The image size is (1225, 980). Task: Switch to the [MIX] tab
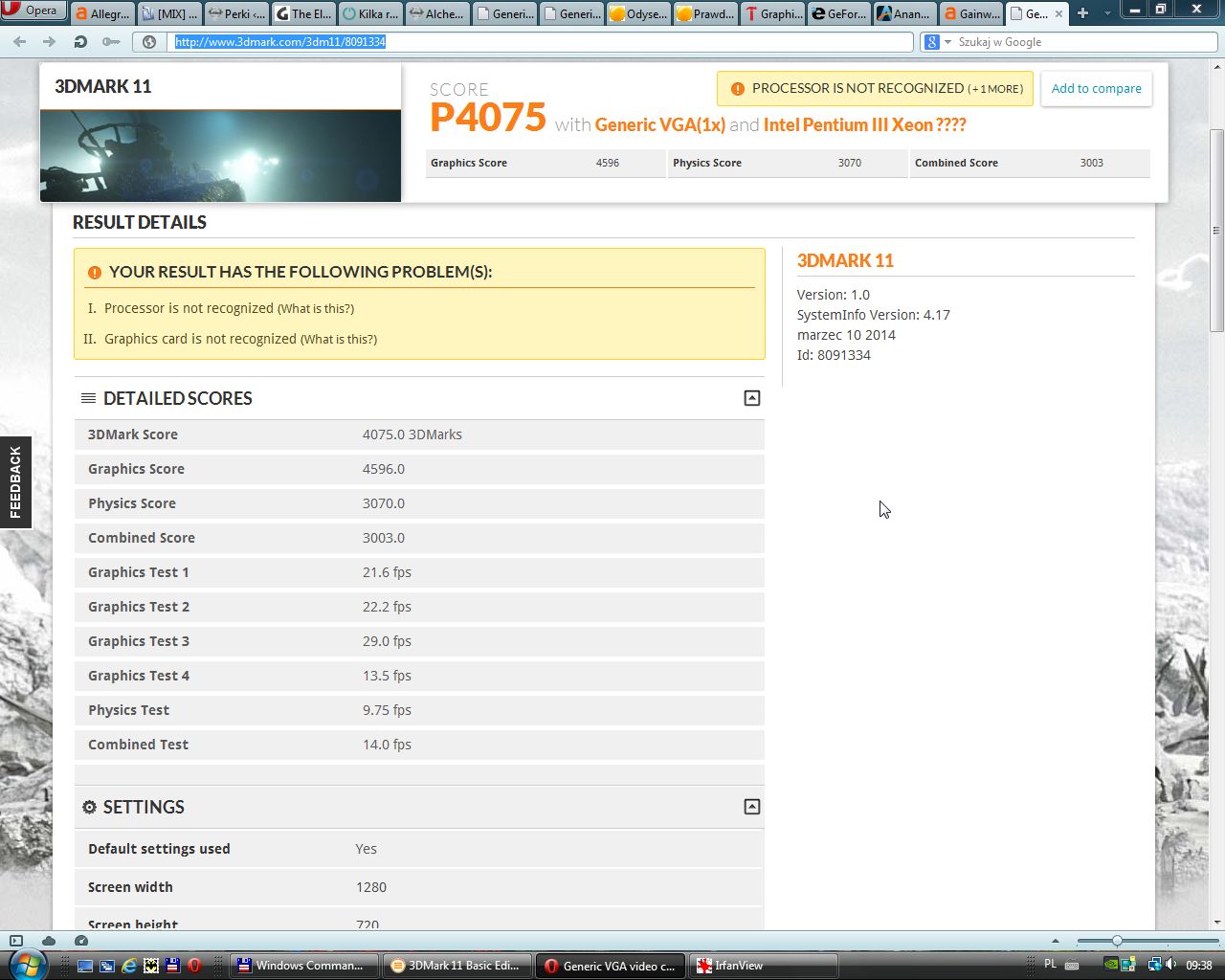169,13
